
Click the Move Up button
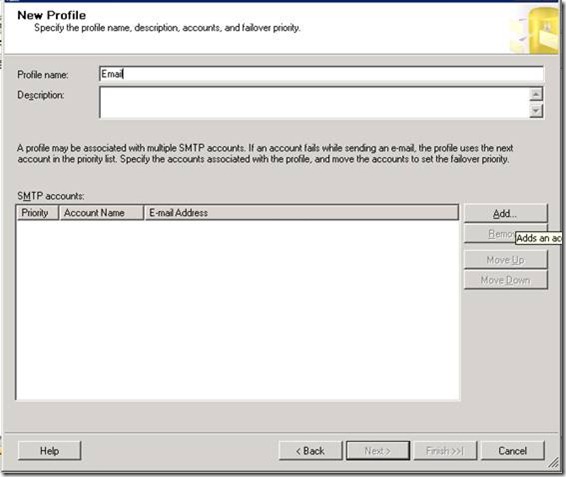(505, 260)
